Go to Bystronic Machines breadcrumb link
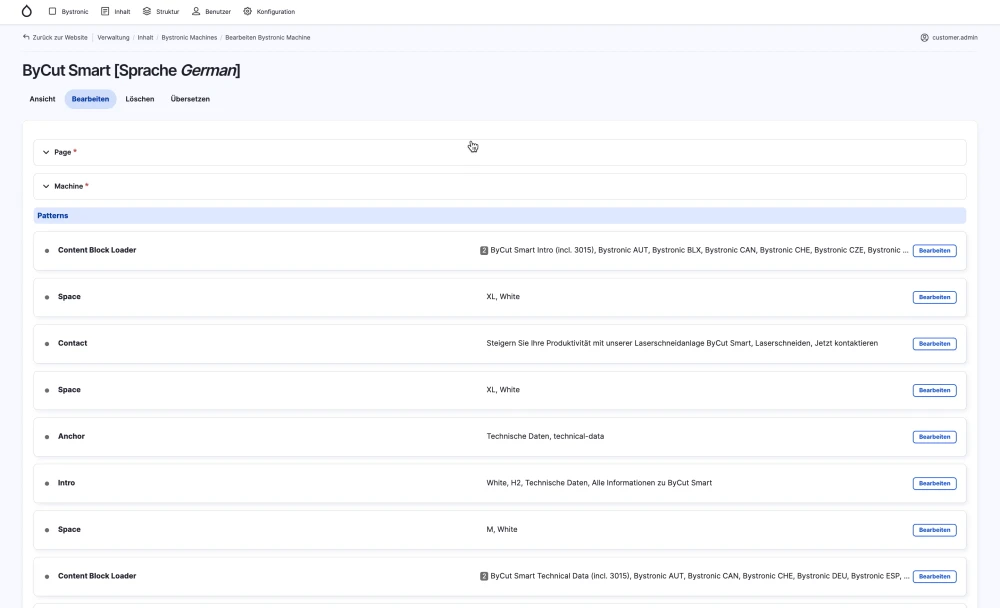The image size is (1000, 608). (189, 38)
